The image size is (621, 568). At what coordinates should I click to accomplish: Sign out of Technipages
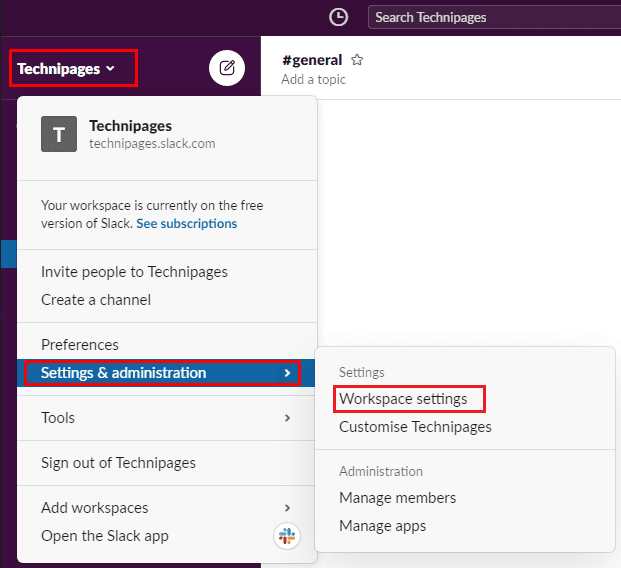118,463
